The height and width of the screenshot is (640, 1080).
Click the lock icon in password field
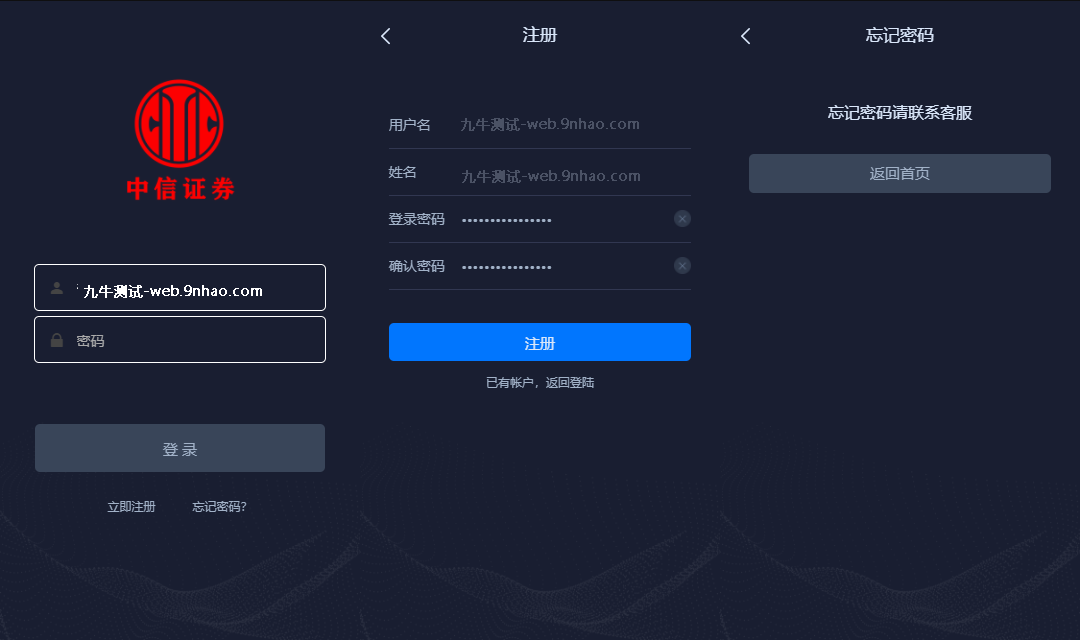pos(57,340)
